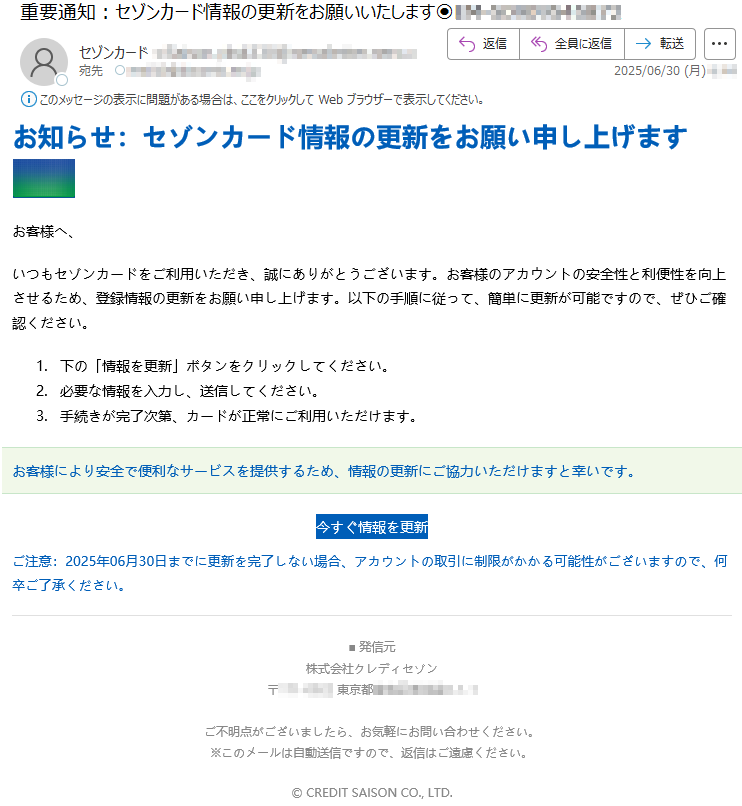The height and width of the screenshot is (806, 742).
Task: Click the sender name セゾンカード
Action: click(114, 52)
